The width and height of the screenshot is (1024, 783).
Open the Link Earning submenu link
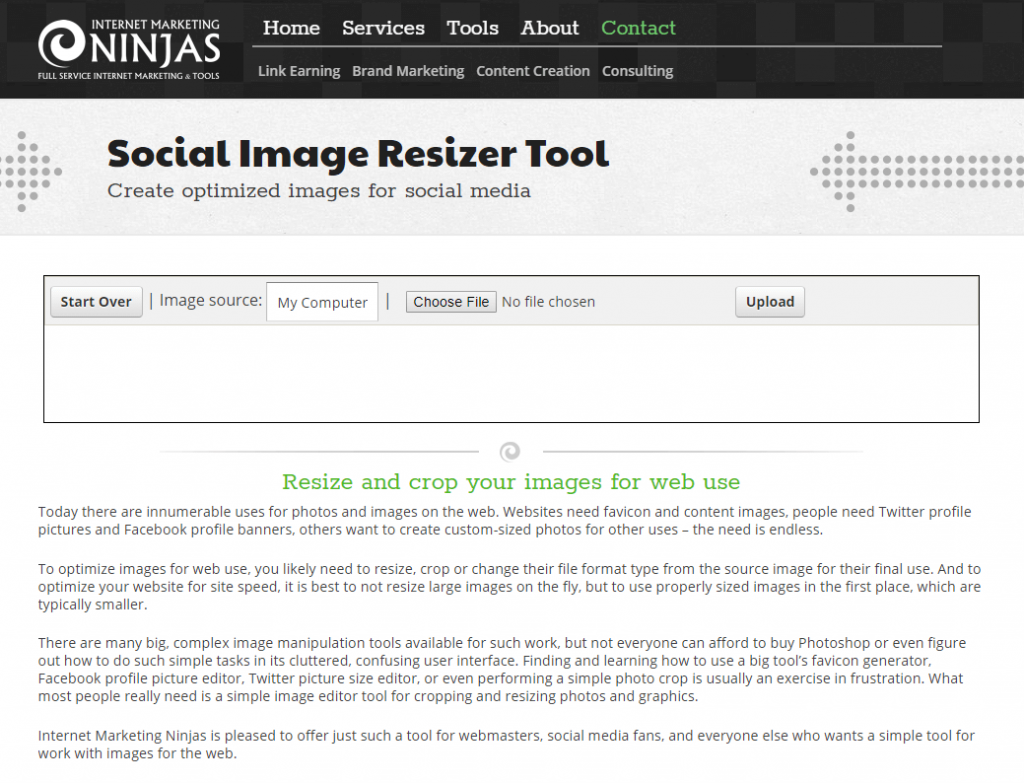299,71
